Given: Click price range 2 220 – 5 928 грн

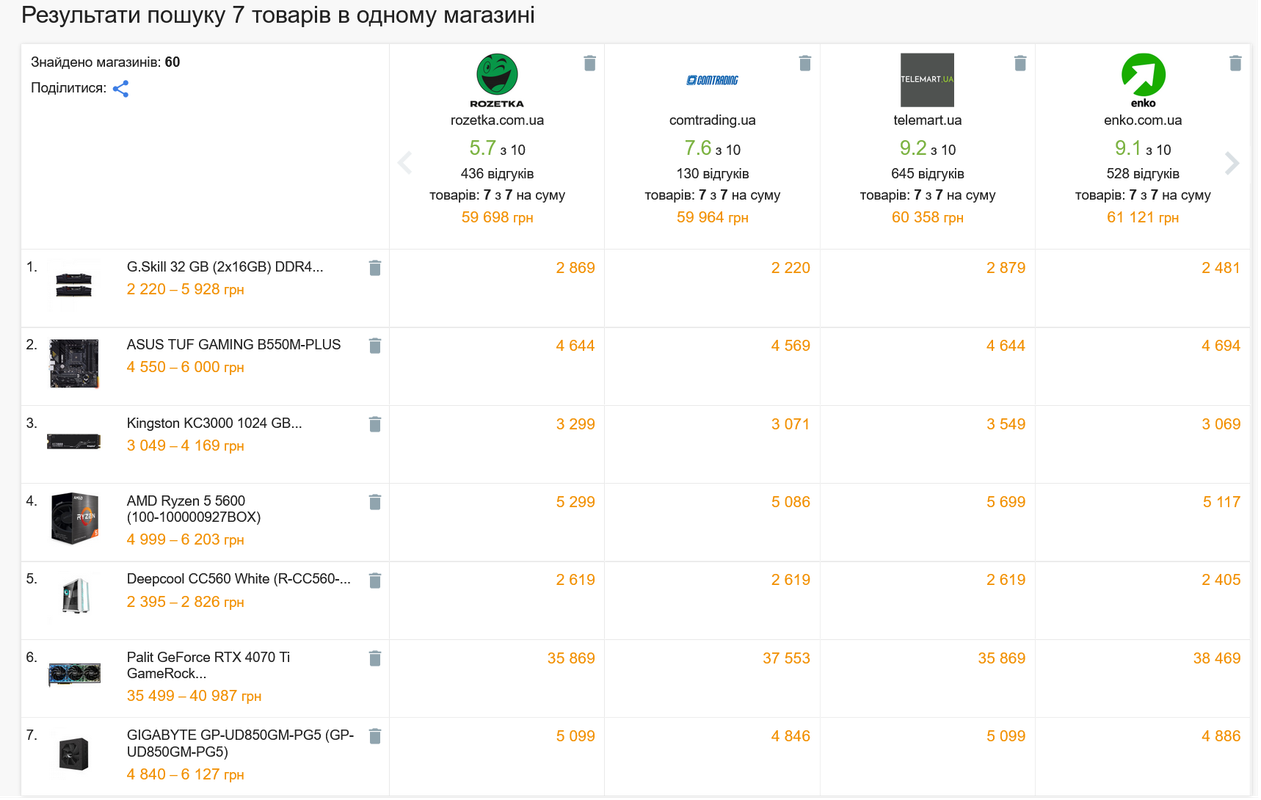Looking at the screenshot, I should click(x=185, y=289).
